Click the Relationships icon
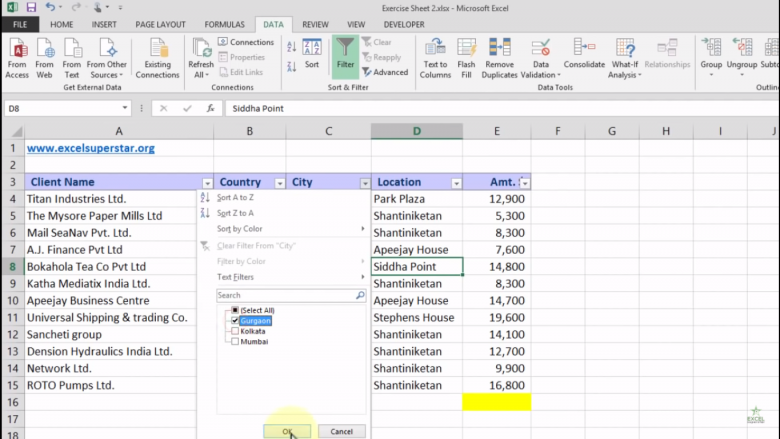The image size is (780, 439). click(667, 54)
